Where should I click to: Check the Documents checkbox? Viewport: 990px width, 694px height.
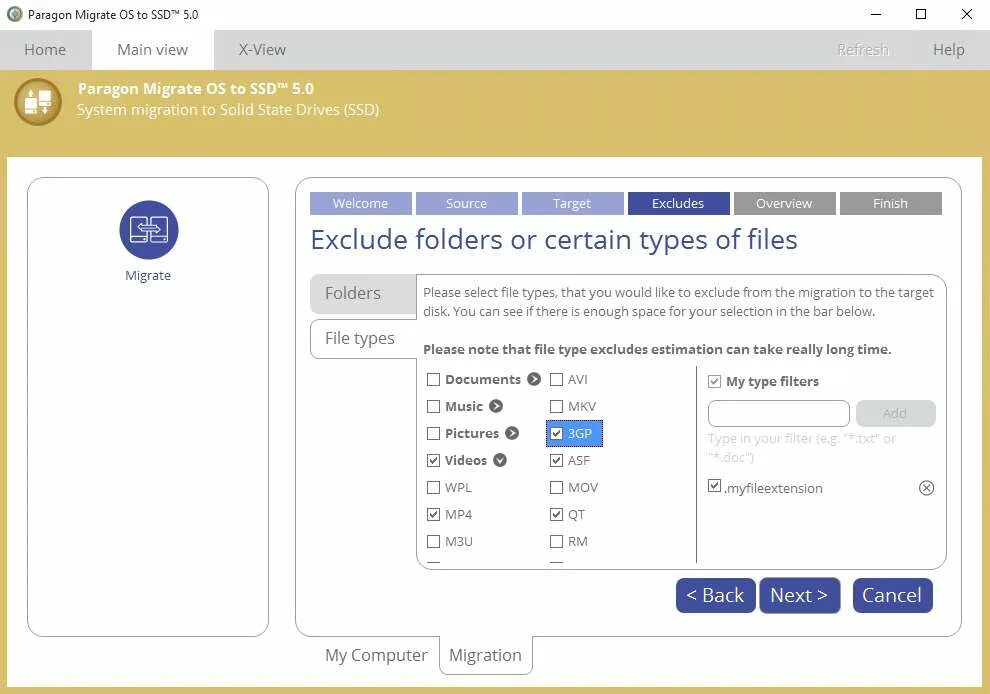(433, 380)
